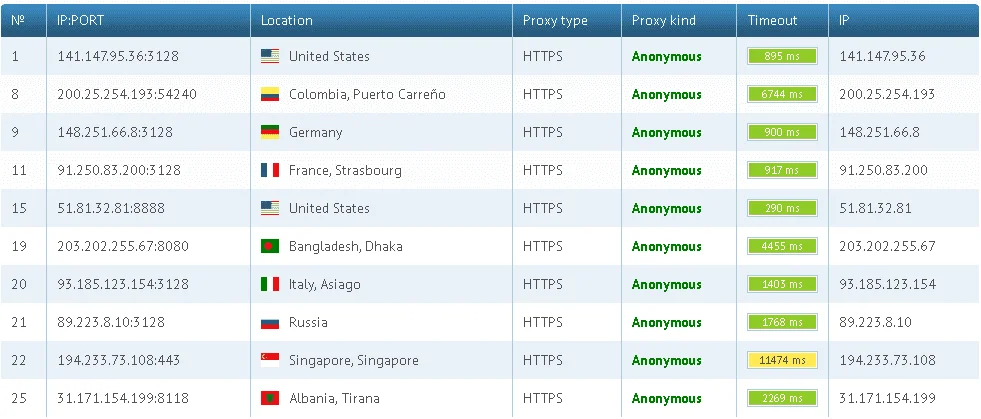Screen dimensions: 981x419
Task: Click the 1403 ms timeout bar
Action: click(x=782, y=285)
